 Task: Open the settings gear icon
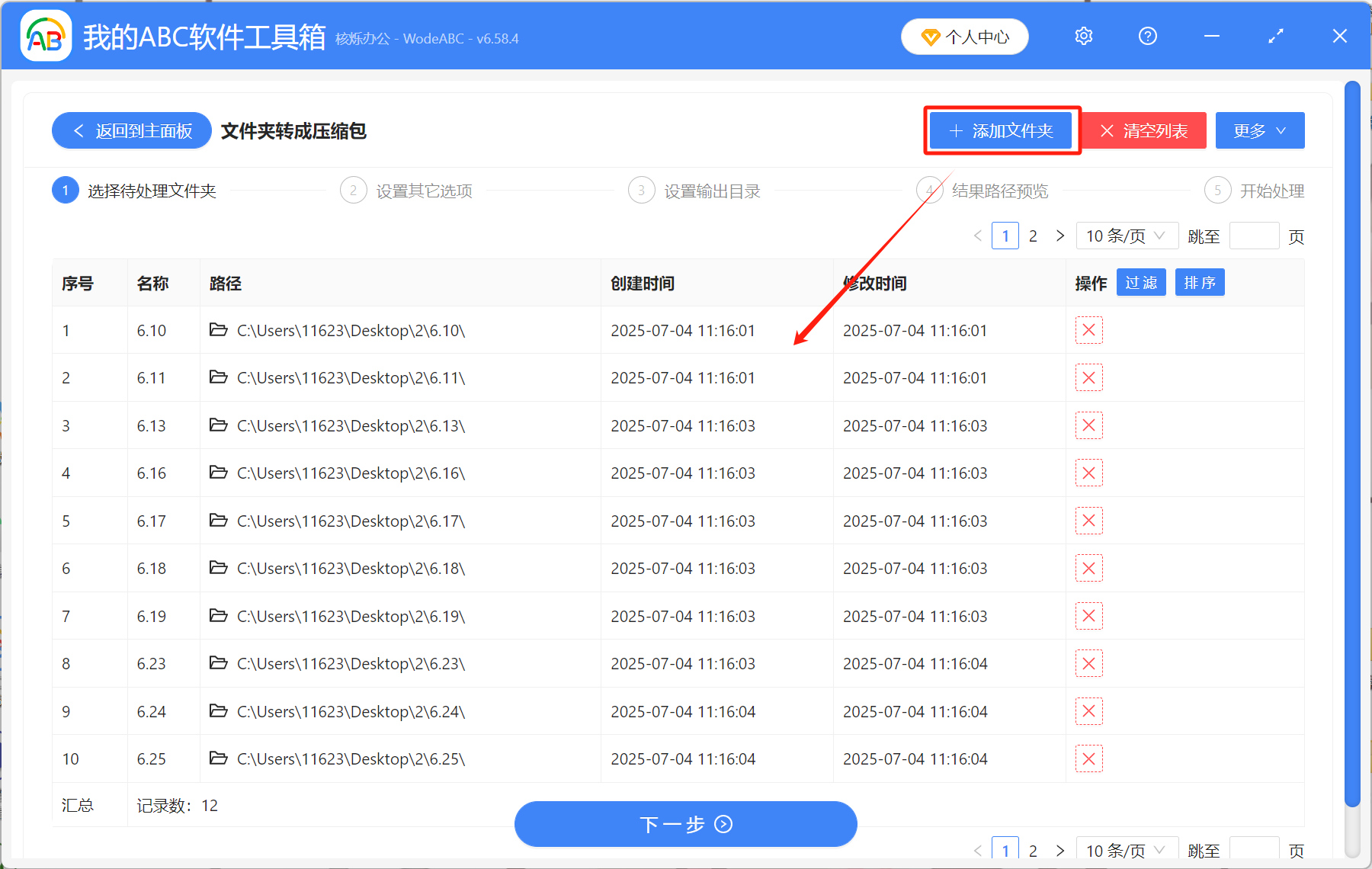click(1083, 36)
